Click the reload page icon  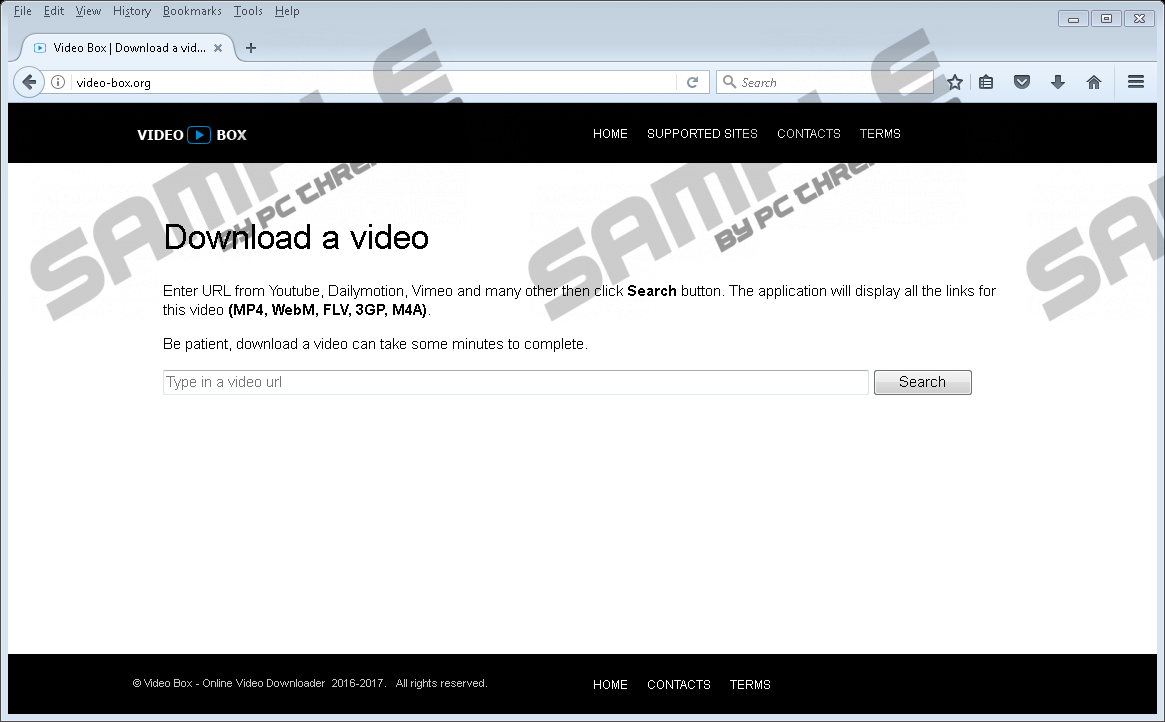point(692,83)
